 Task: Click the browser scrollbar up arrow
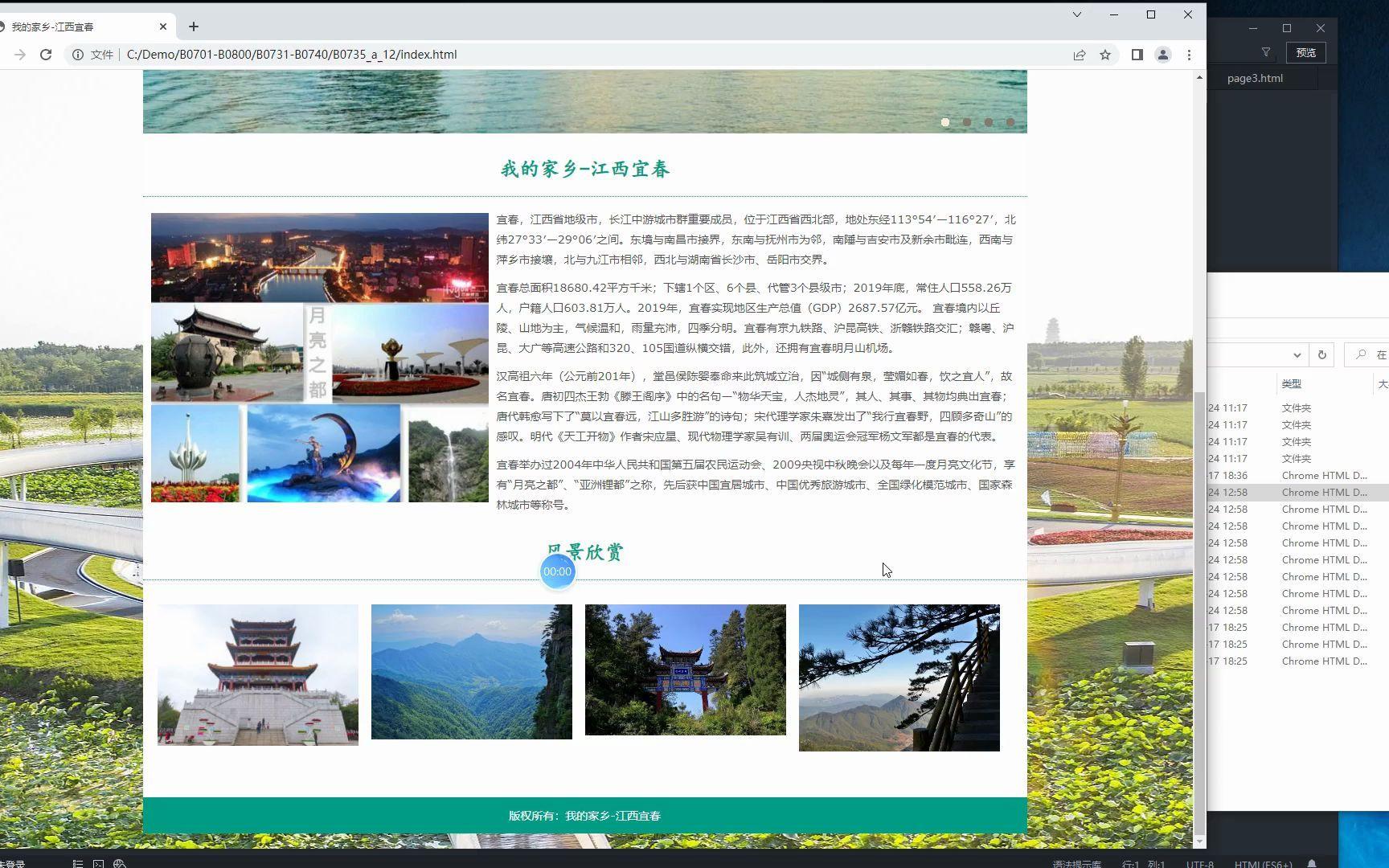pos(1199,77)
